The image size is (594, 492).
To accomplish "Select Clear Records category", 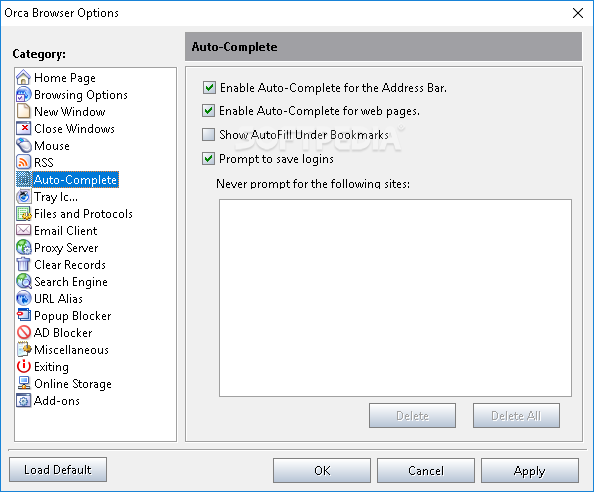I will (70, 265).
